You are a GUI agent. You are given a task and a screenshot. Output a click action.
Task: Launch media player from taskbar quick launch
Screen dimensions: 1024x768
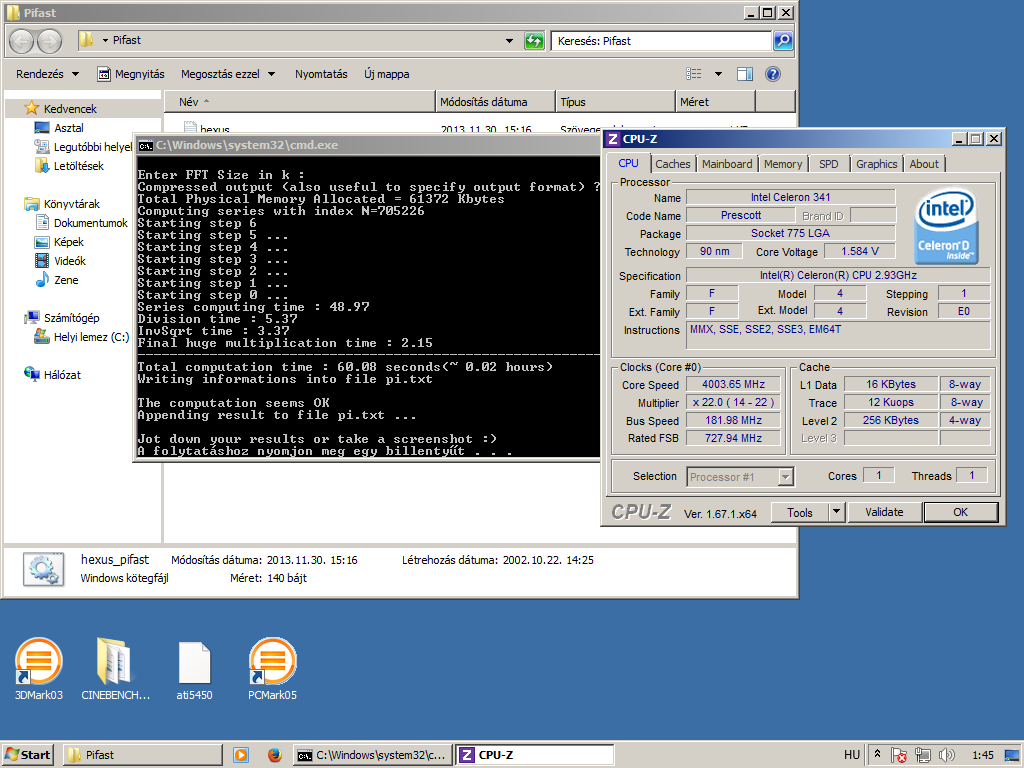point(241,755)
